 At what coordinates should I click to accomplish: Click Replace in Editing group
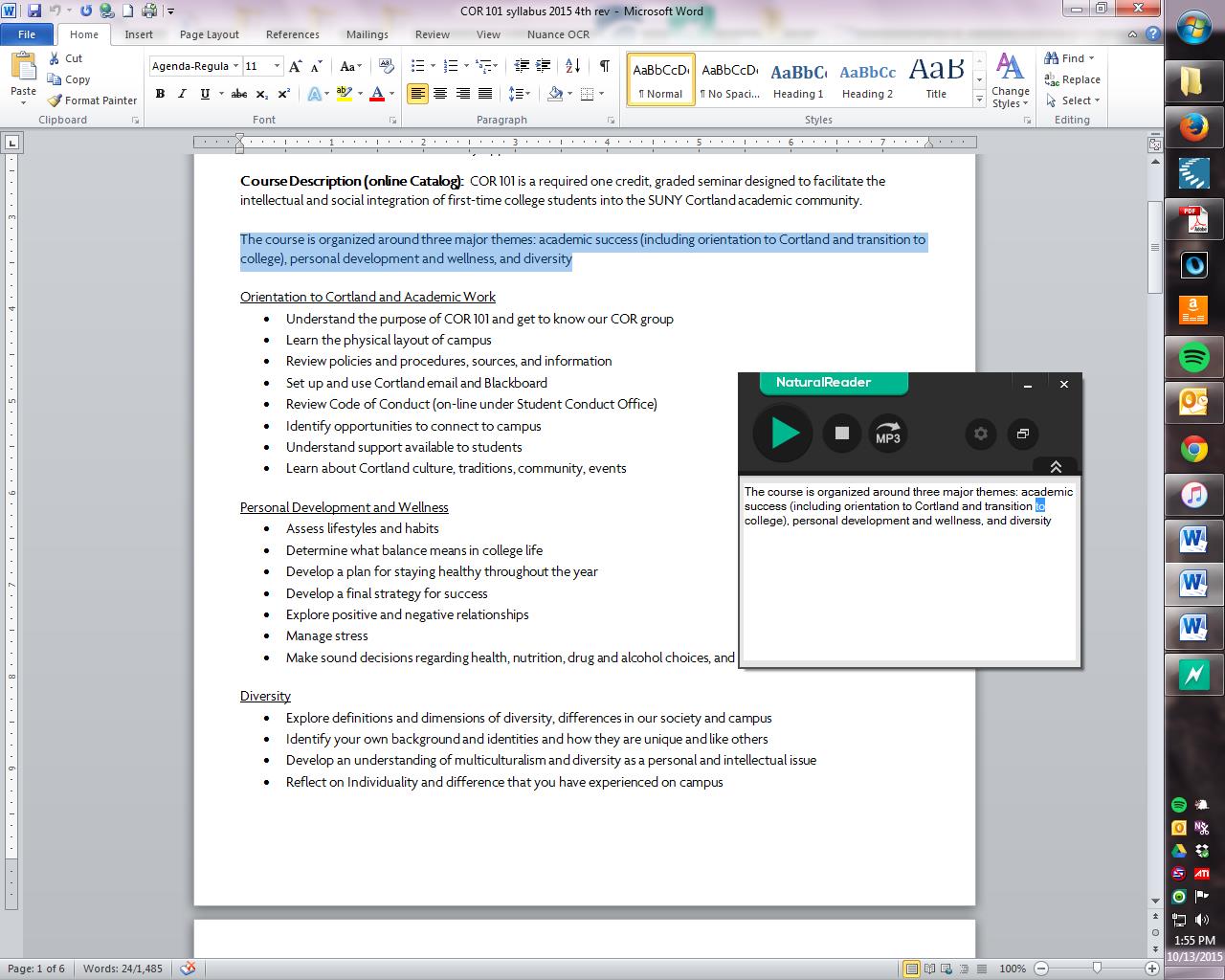[x=1073, y=79]
